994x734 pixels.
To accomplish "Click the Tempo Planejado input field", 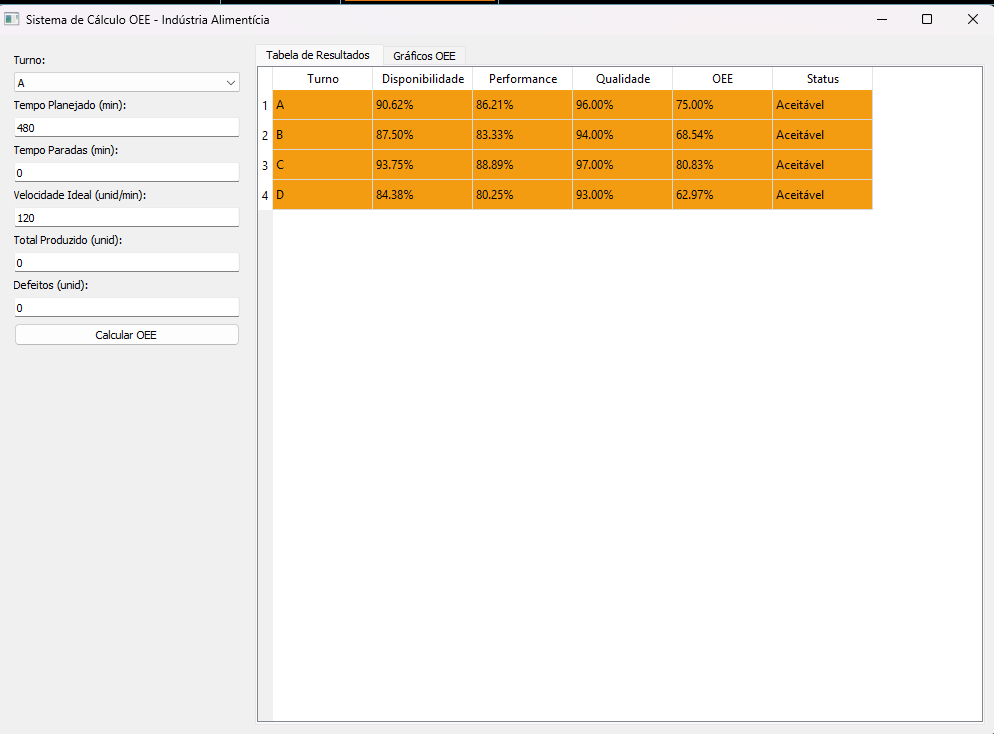I will (127, 127).
